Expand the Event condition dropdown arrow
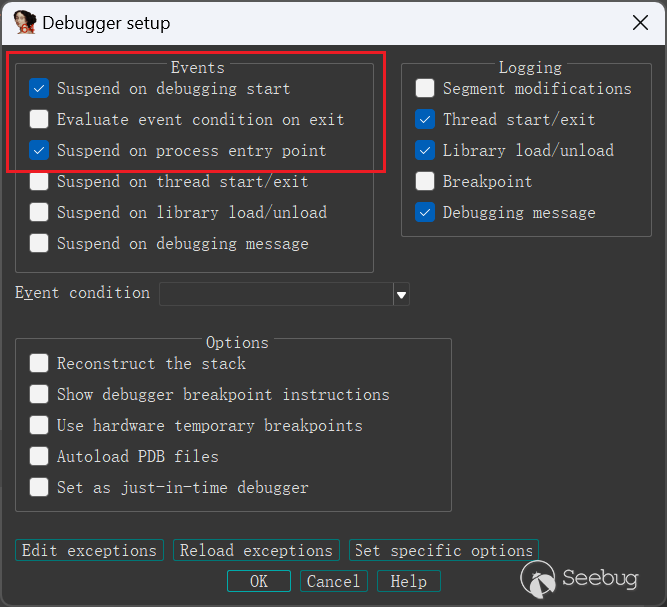Image resolution: width=667 pixels, height=607 pixels. [401, 294]
